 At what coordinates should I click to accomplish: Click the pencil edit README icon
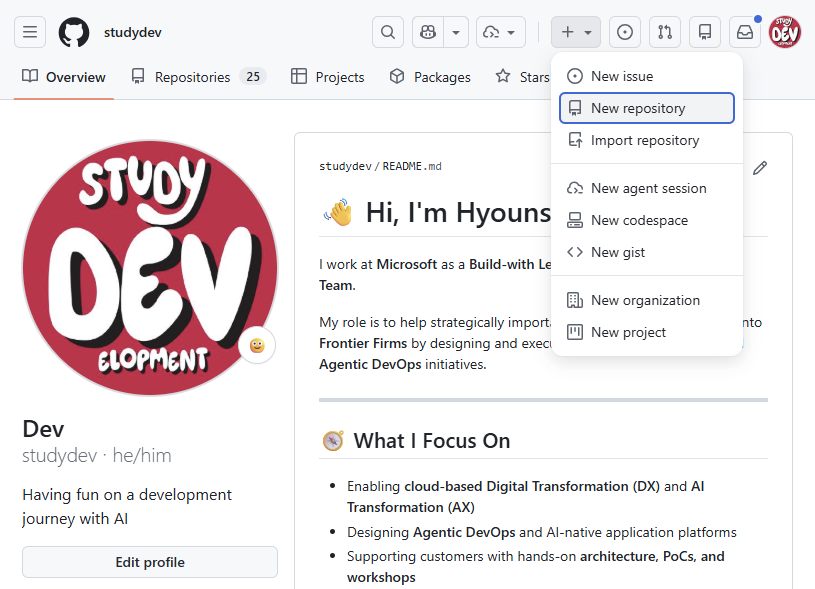coord(760,168)
